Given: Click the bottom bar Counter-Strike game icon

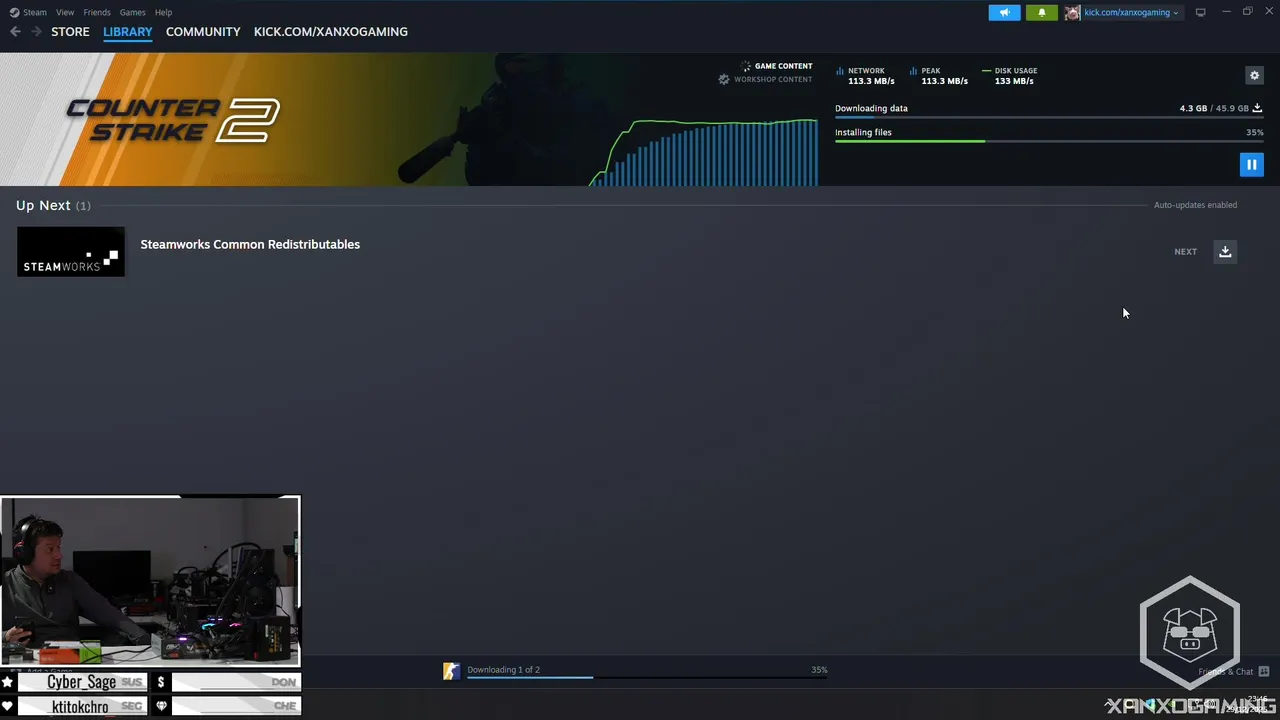Looking at the screenshot, I should (x=452, y=671).
